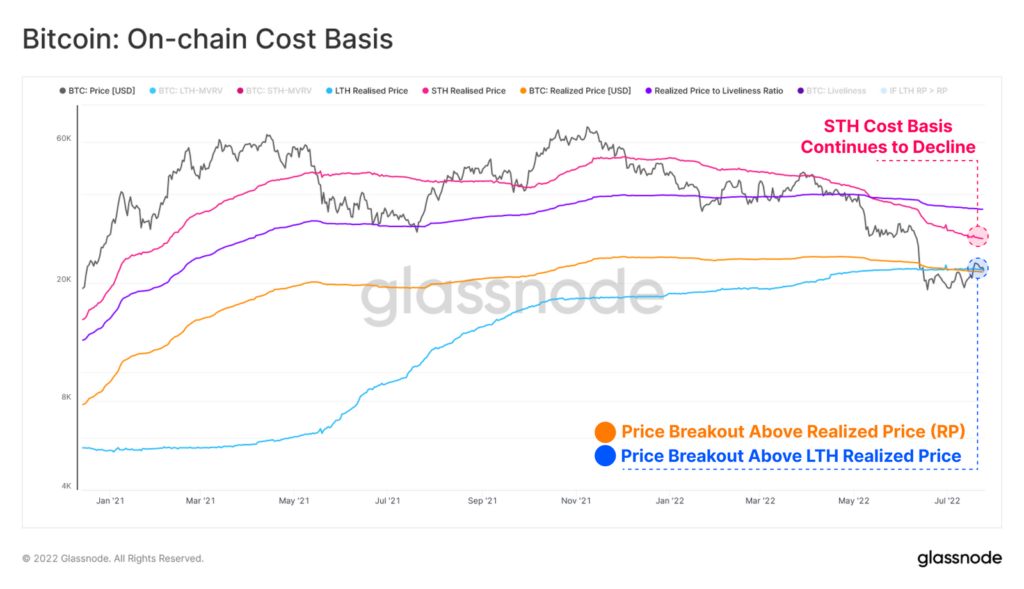Toggle the BTC: Price [USD] legend entry

coord(97,91)
